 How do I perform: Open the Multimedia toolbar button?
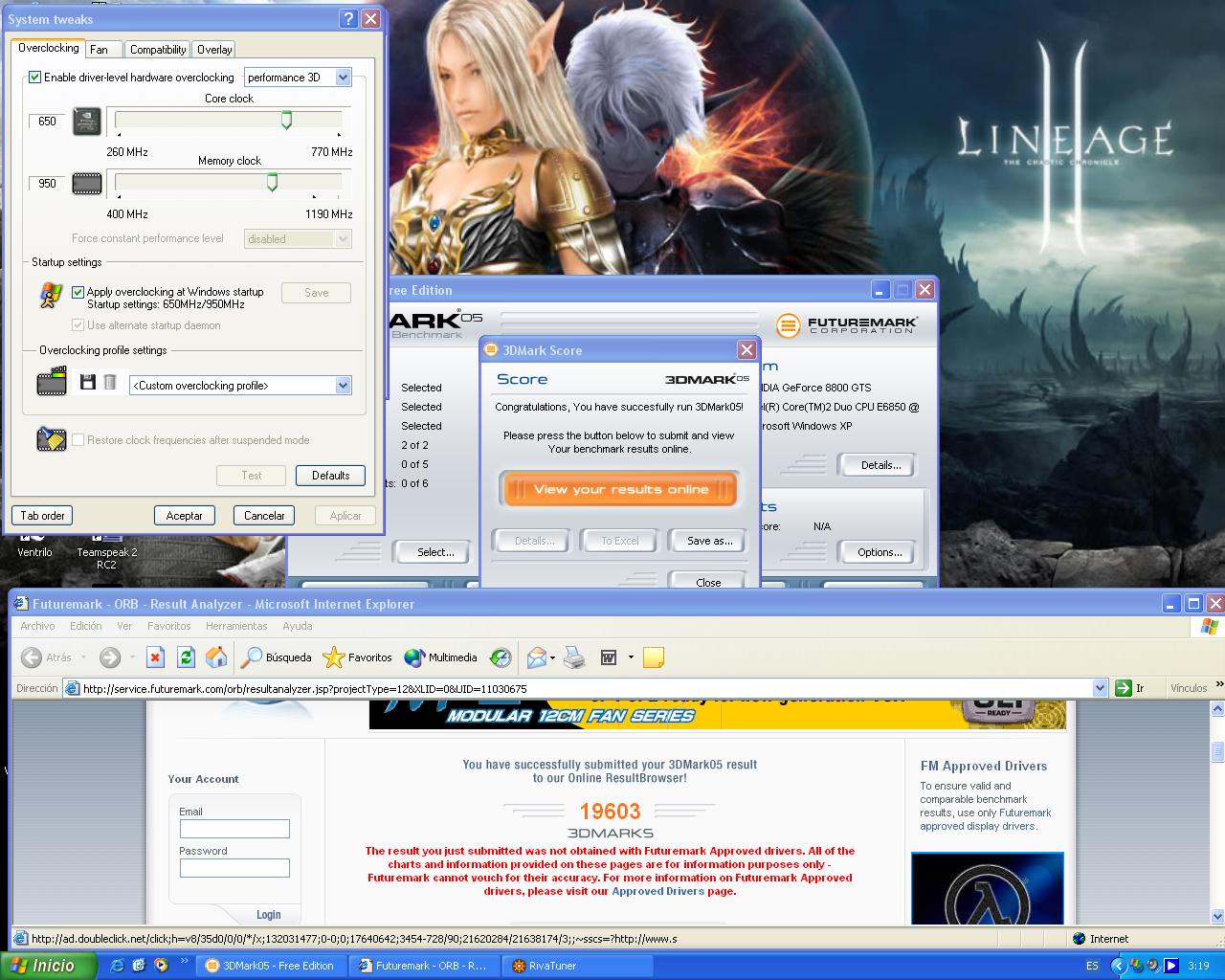point(440,657)
